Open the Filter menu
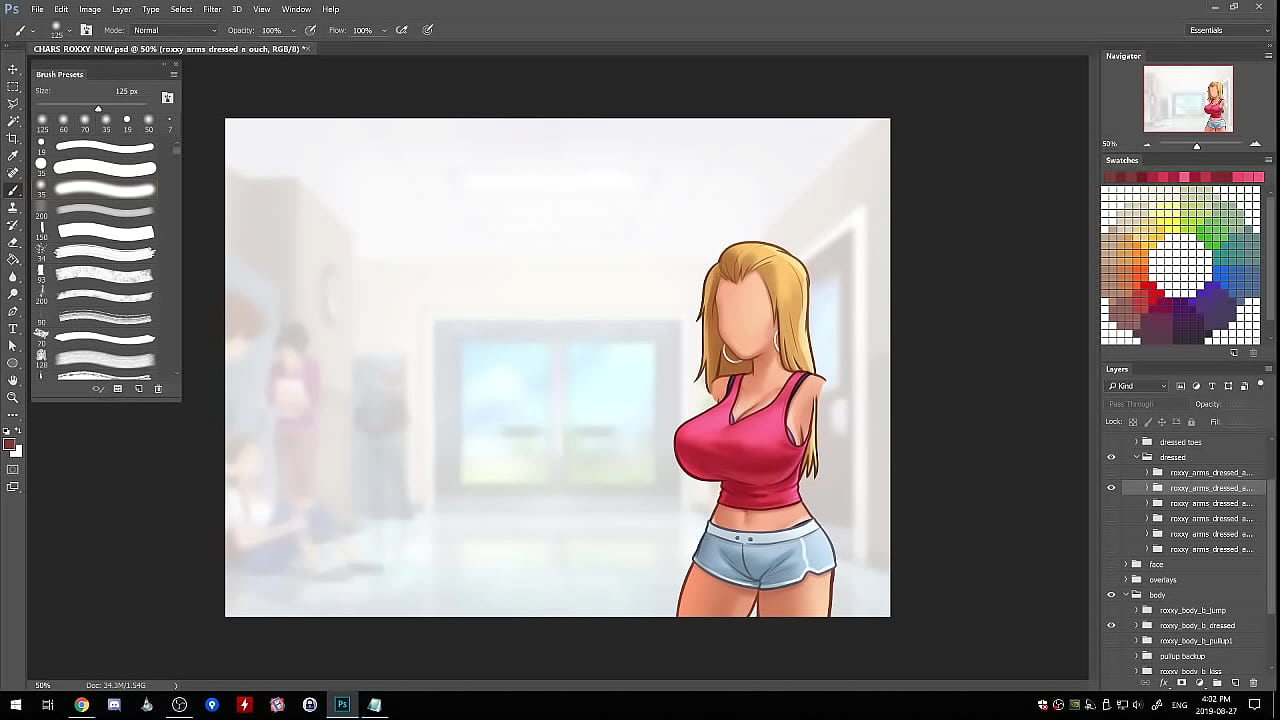The height and width of the screenshot is (720, 1280). (x=212, y=9)
